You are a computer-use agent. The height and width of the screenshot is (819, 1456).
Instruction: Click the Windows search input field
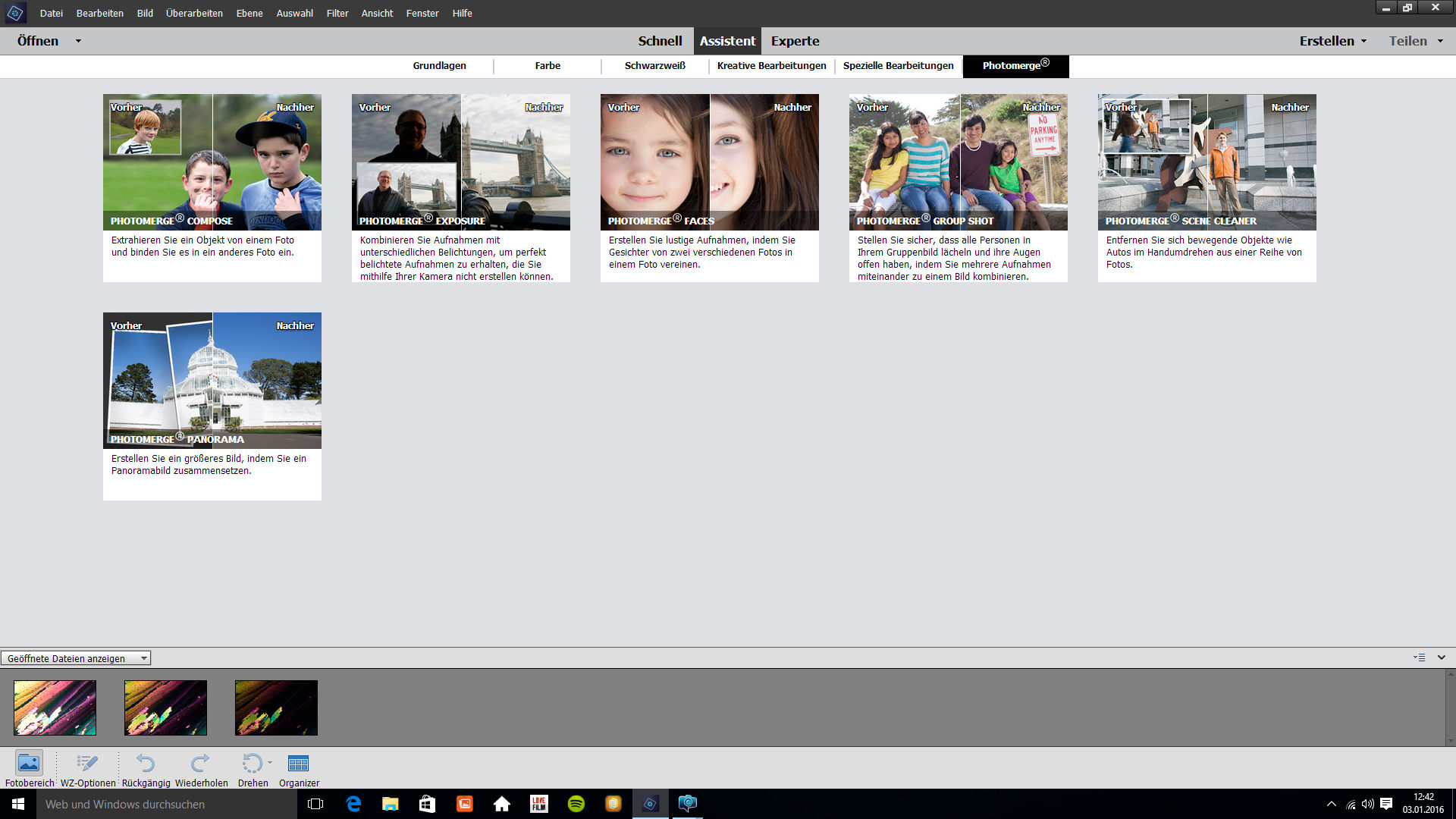coord(167,804)
